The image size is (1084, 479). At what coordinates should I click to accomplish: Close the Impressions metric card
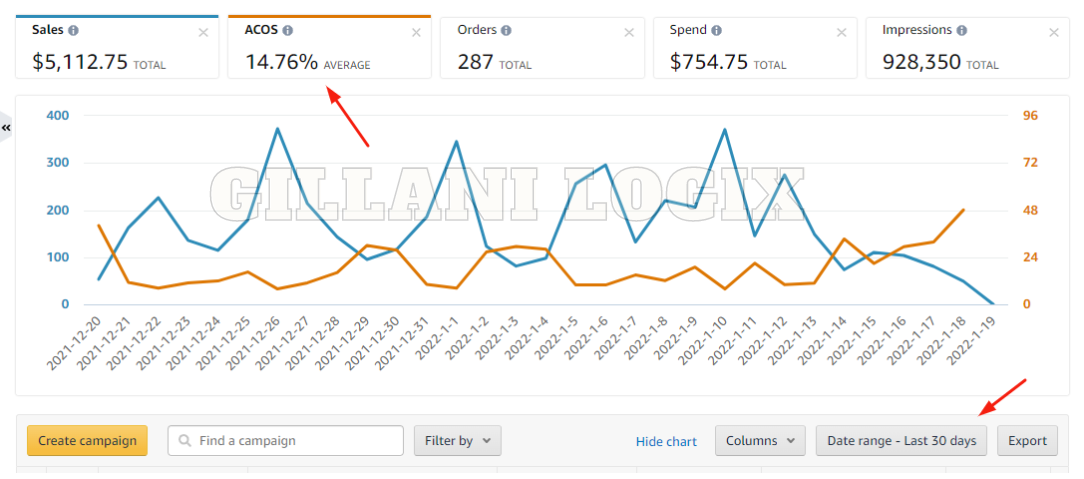(1053, 32)
